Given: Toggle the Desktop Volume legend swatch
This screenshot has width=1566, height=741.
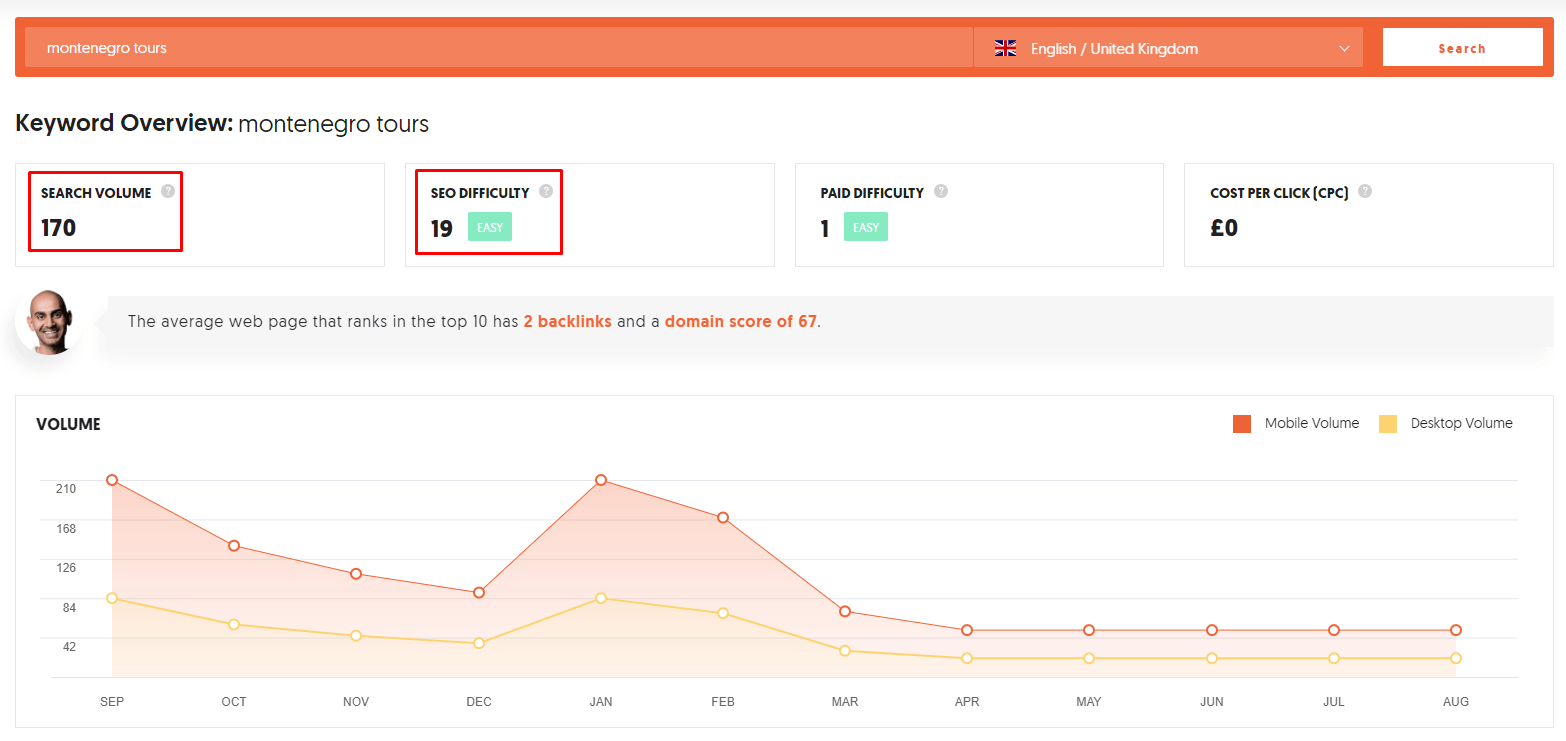Looking at the screenshot, I should 1388,424.
